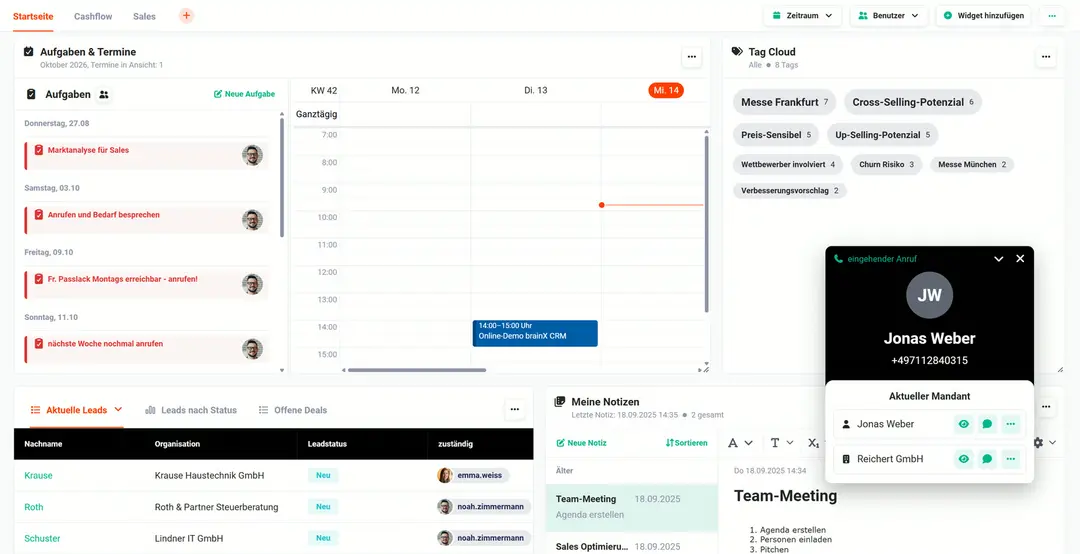The image size is (1080, 554).
Task: View Jonas Weber record via eye icon
Action: point(964,424)
